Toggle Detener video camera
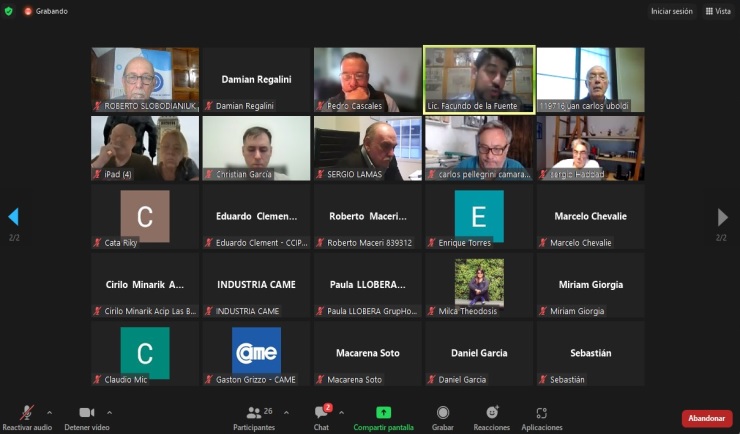This screenshot has height=434, width=740. click(86, 413)
